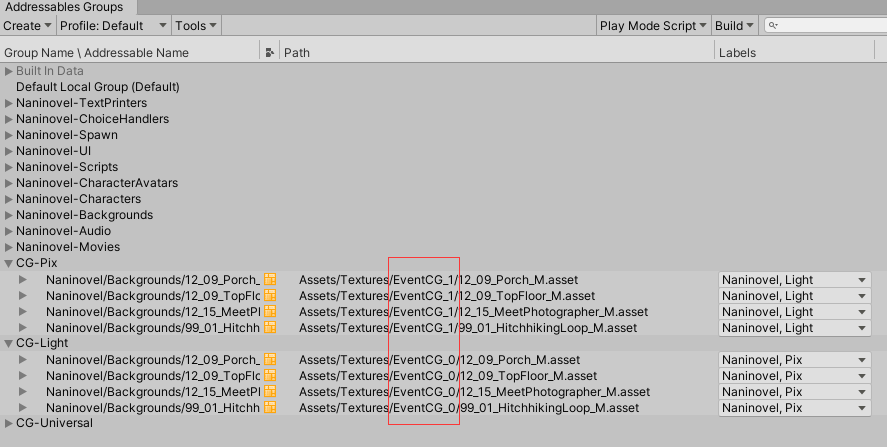Click the asset icon beside 12_15_MeetPhotographer in CG-Pix
Image resolution: width=887 pixels, height=447 pixels.
269,312
